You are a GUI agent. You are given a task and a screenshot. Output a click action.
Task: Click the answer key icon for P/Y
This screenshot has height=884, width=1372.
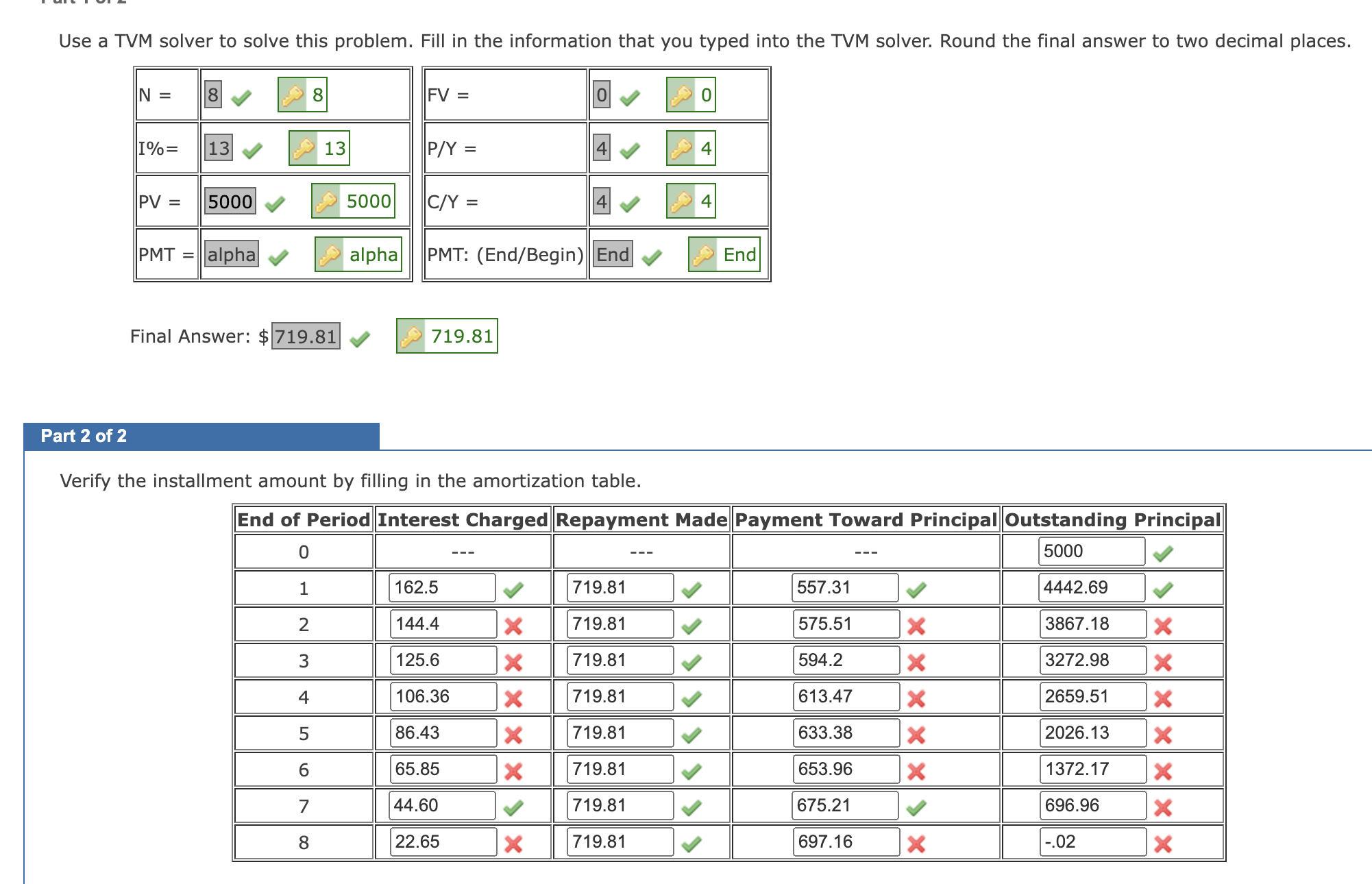[x=682, y=148]
